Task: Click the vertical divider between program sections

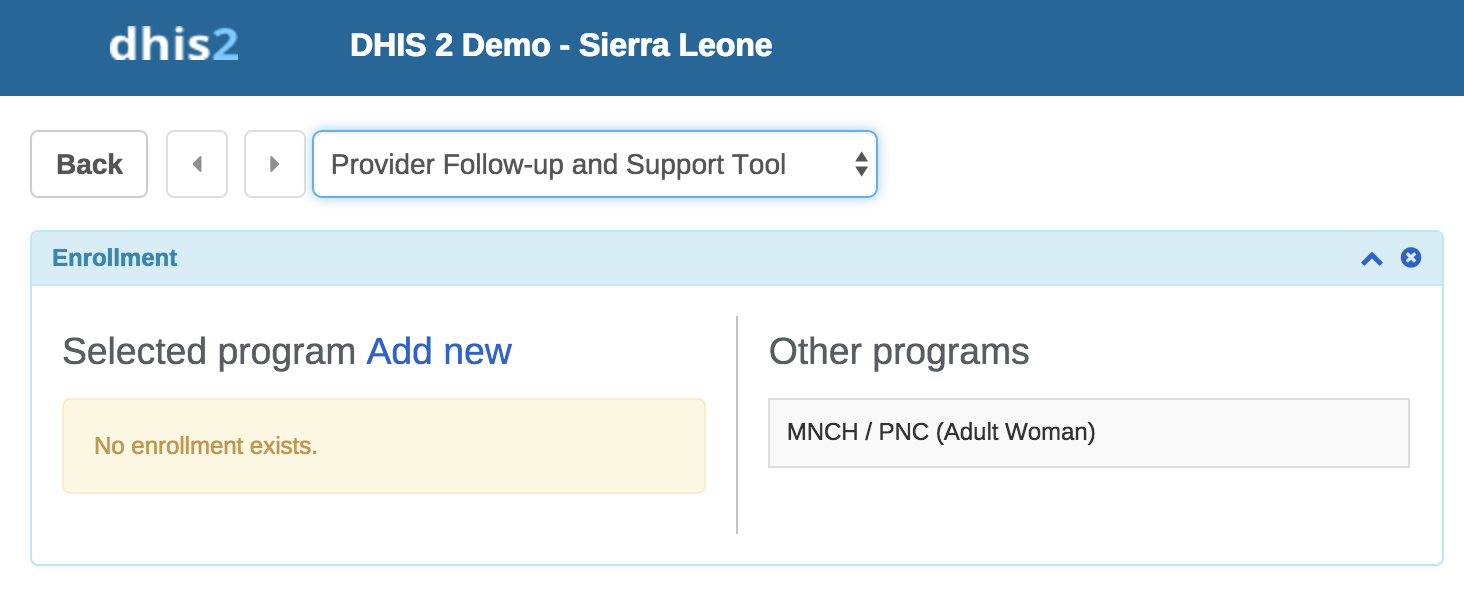Action: point(737,425)
